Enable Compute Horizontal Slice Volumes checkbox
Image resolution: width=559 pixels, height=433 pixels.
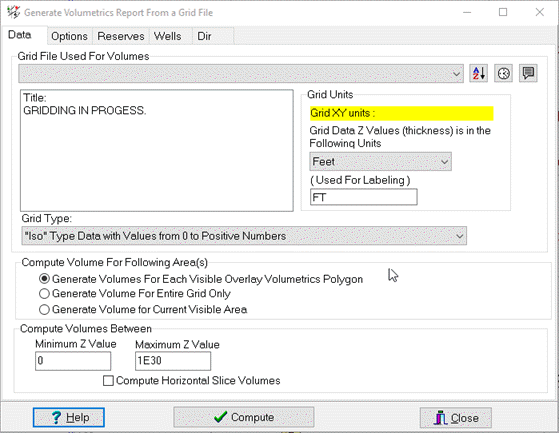point(108,381)
